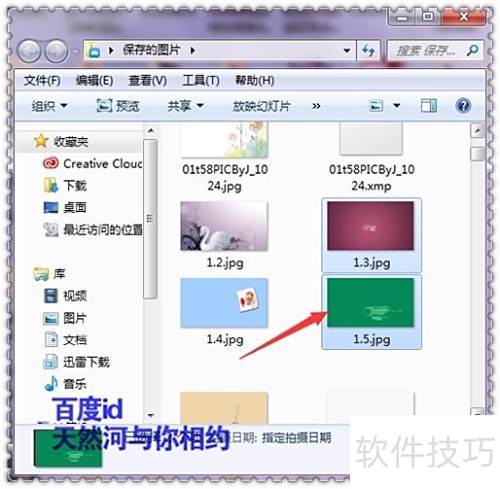Click the 库 libraries icon
This screenshot has height=489, width=500.
(x=41, y=274)
